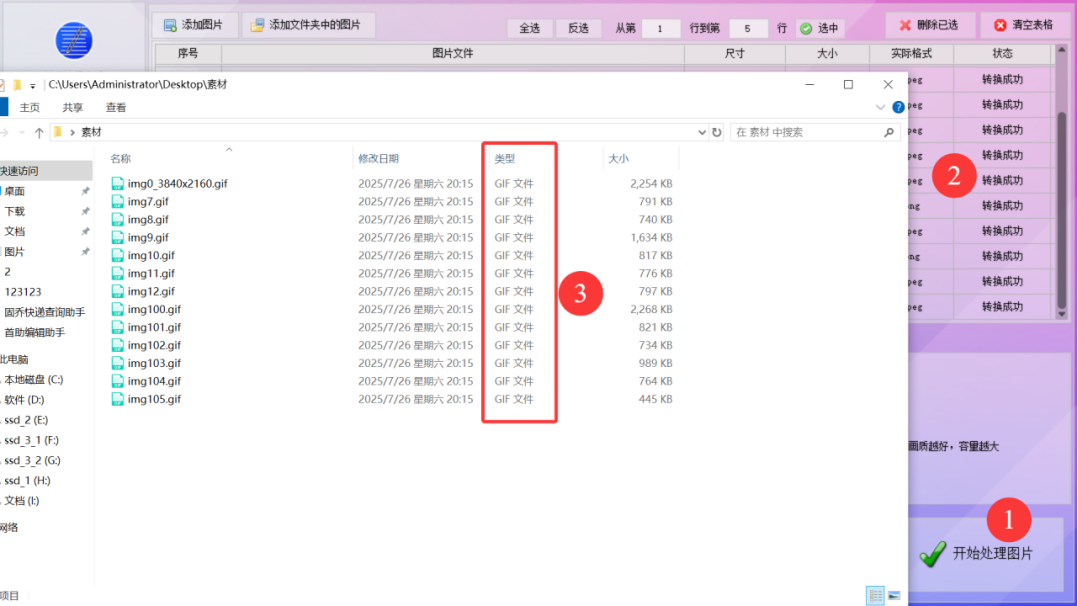Viewport: 1078px width, 606px height.
Task: Expand the Explorer ribbon chevron
Action: [x=881, y=107]
